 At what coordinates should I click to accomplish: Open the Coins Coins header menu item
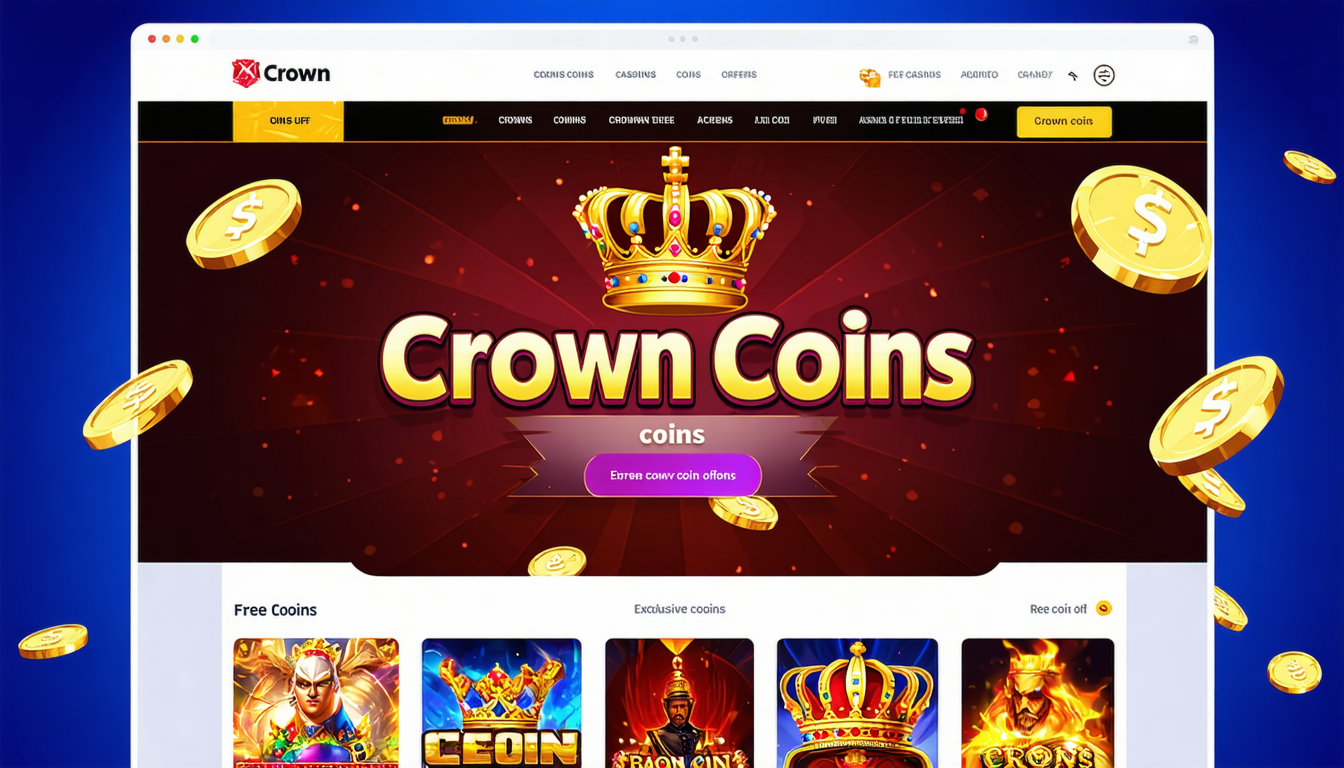564,75
